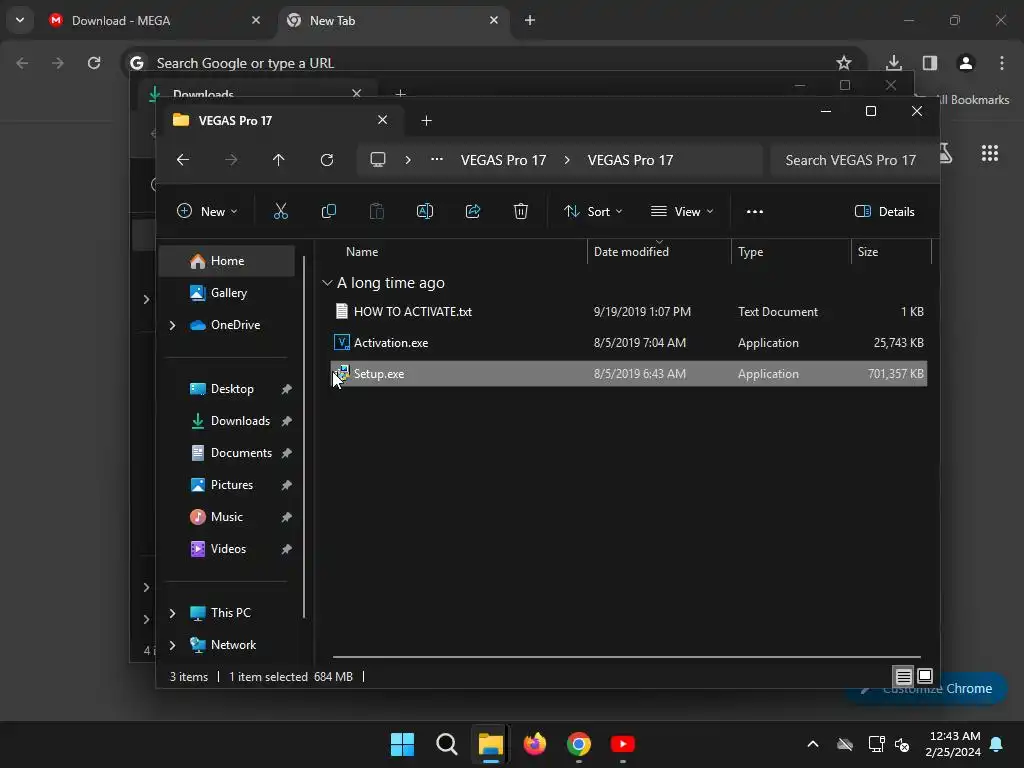Click the last VEGAS Pro 17 breadcrumb
Viewport: 1024px width, 768px height.
point(630,160)
